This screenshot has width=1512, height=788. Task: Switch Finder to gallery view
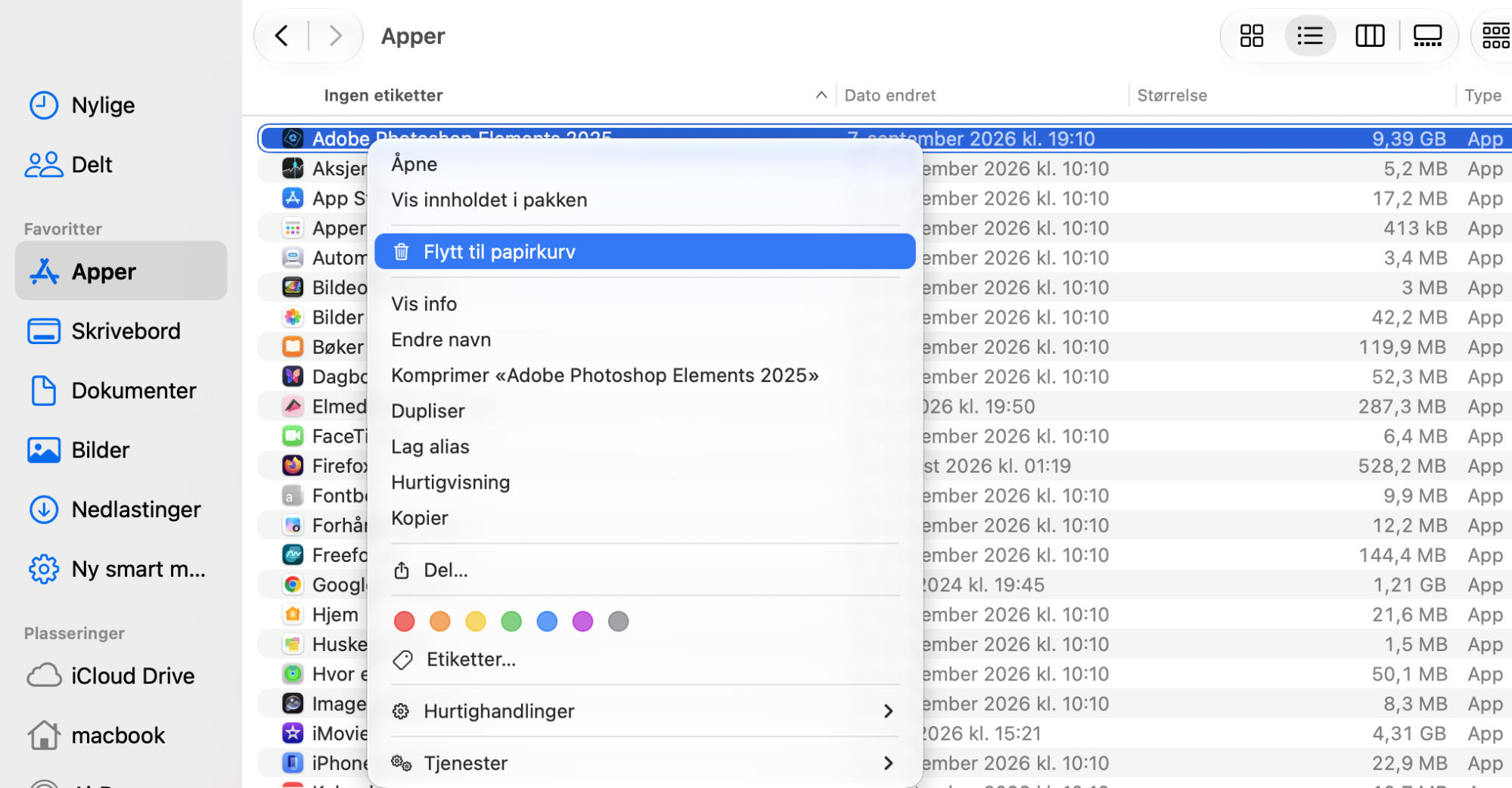click(1427, 36)
